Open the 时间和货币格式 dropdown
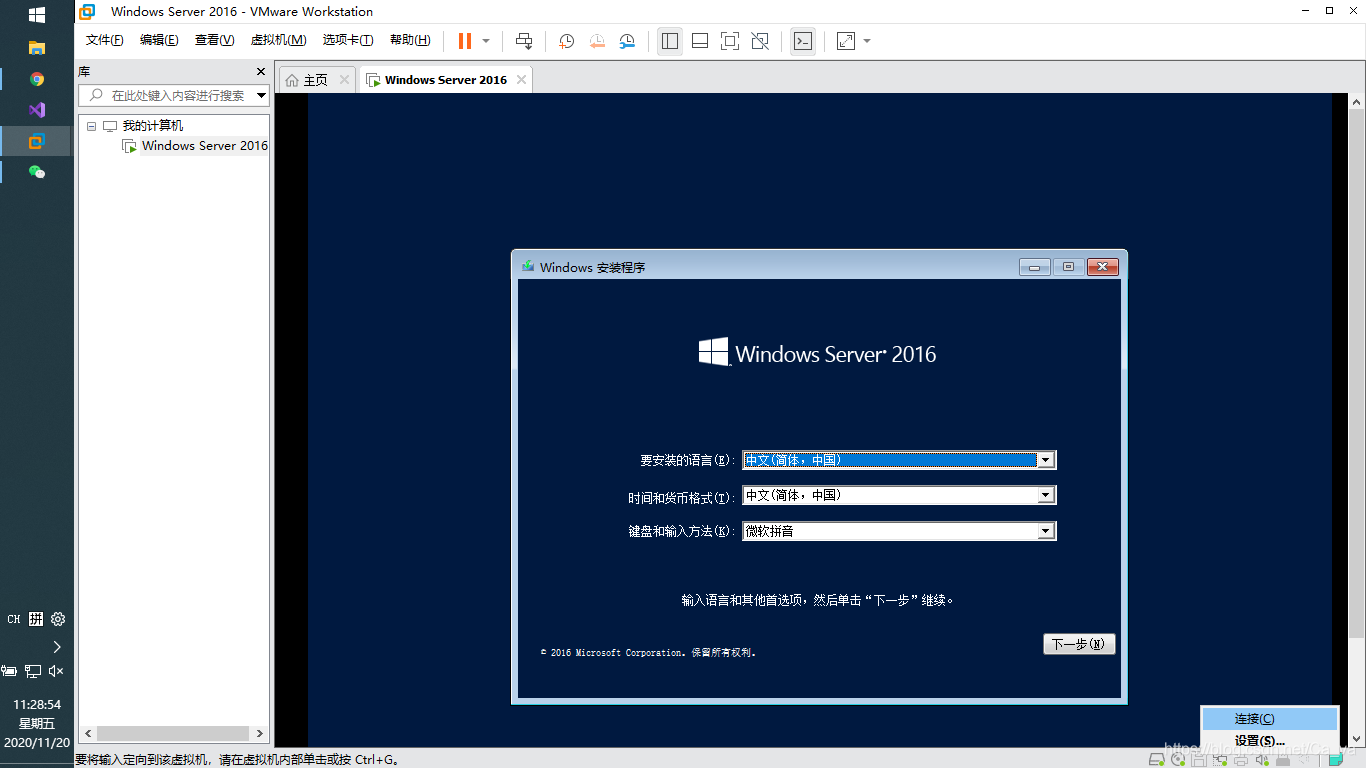This screenshot has width=1366, height=768. point(1046,495)
